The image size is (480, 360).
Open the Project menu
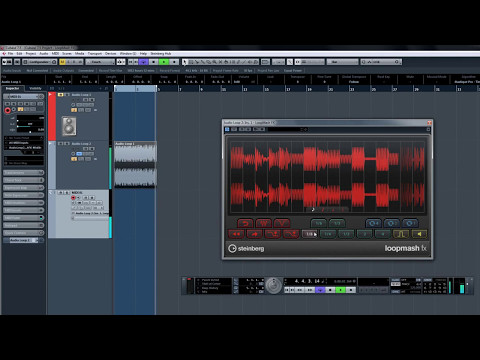31,54
